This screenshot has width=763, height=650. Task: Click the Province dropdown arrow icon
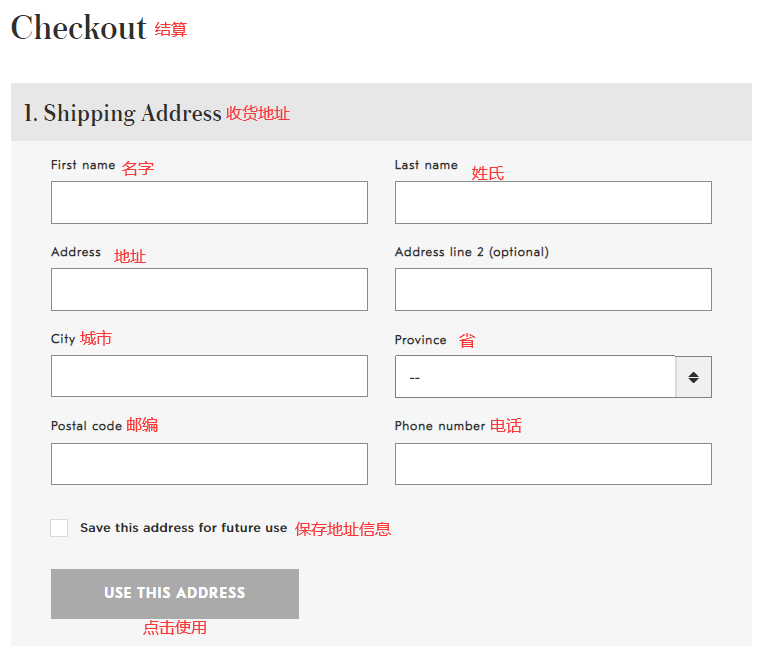point(693,377)
